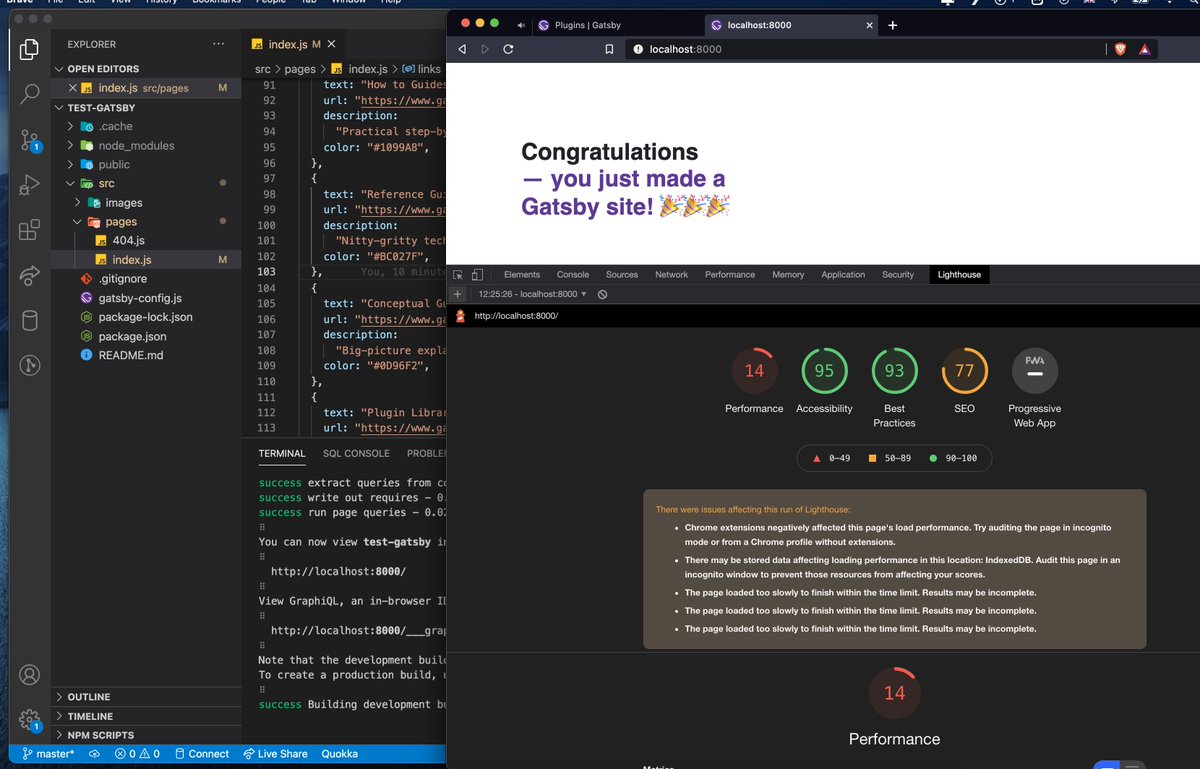This screenshot has width=1200, height=769.
Task: Click the tab audio speaker icon
Action: click(522, 25)
